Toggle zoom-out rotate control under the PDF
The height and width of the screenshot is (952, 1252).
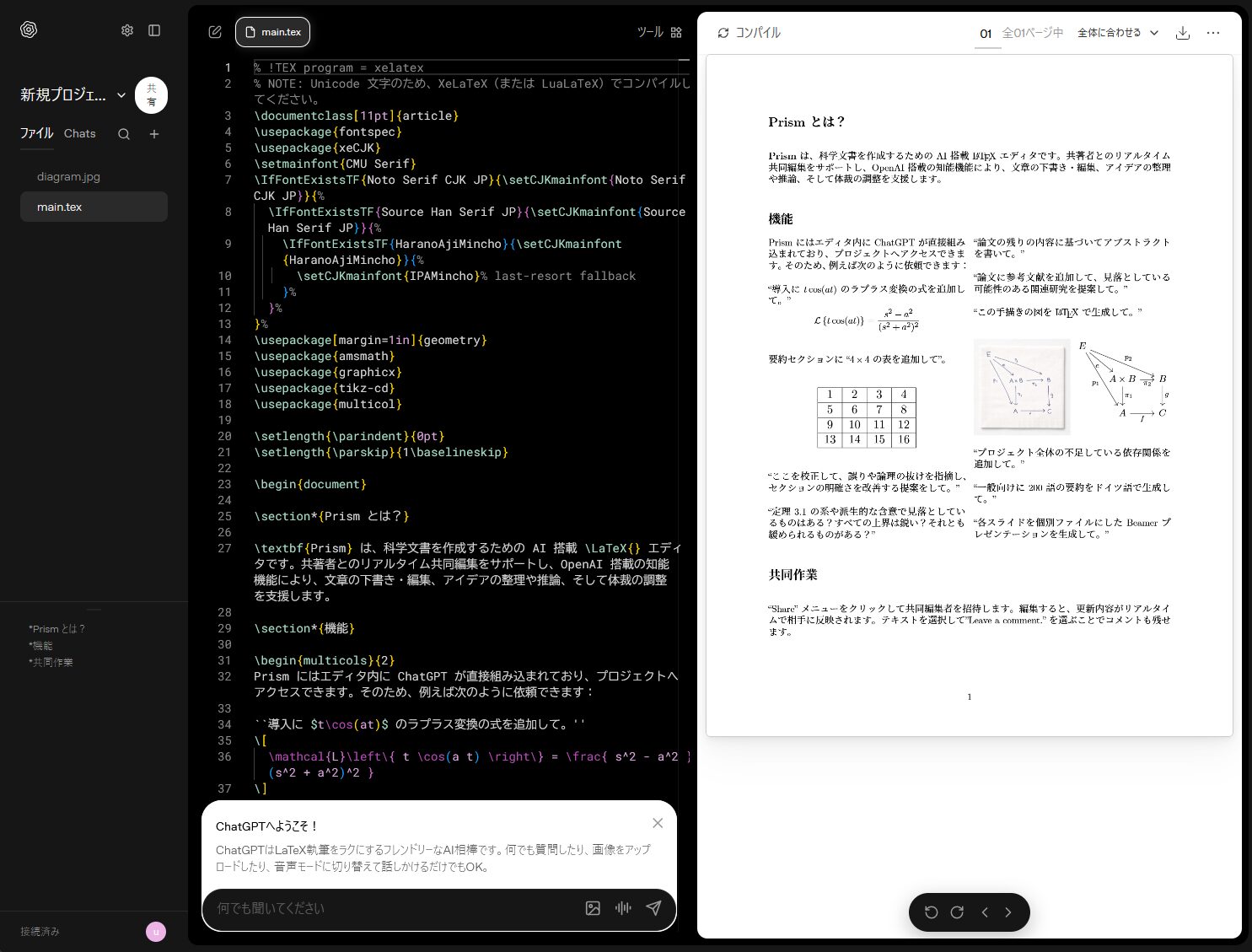(x=931, y=912)
